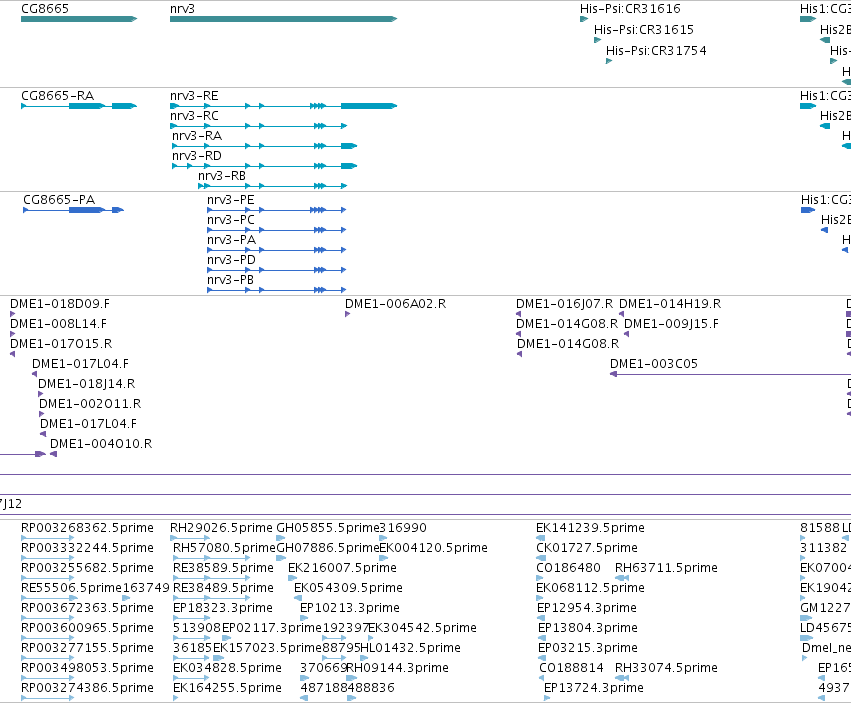Click the DME1-004O10.R feature label
Viewport: 851px width, 703px height.
point(101,444)
